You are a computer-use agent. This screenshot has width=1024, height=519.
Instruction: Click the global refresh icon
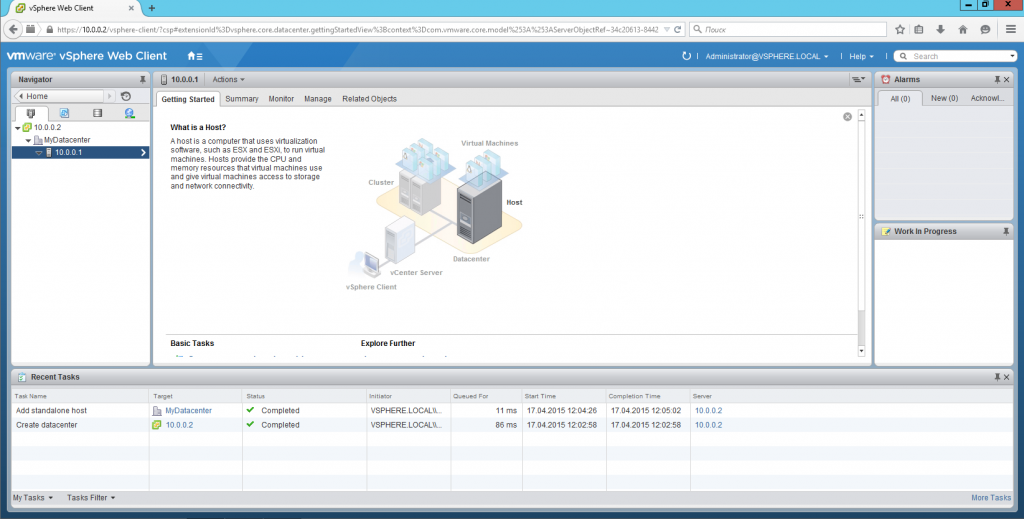686,56
